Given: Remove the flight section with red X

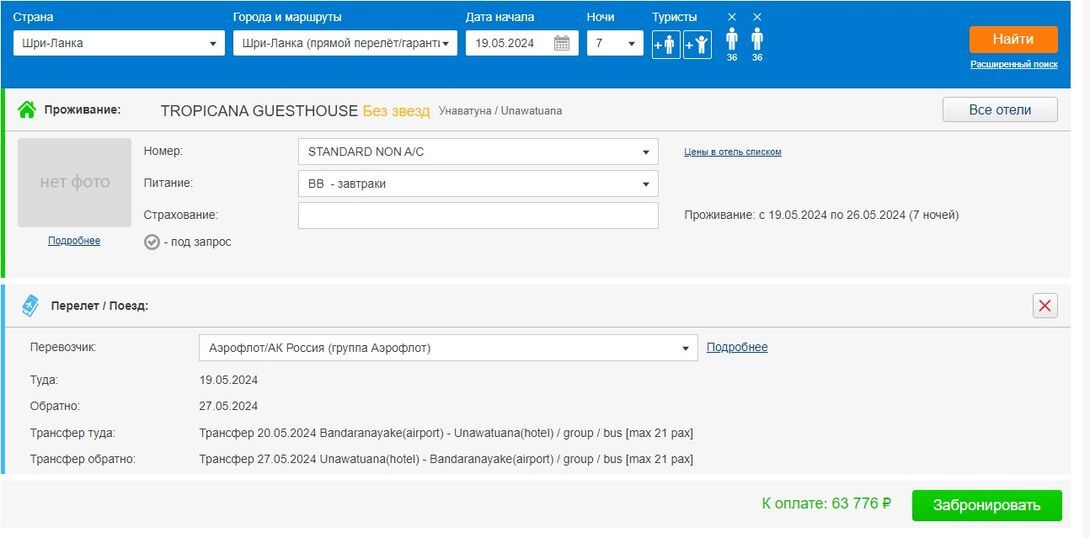Looking at the screenshot, I should [1045, 306].
